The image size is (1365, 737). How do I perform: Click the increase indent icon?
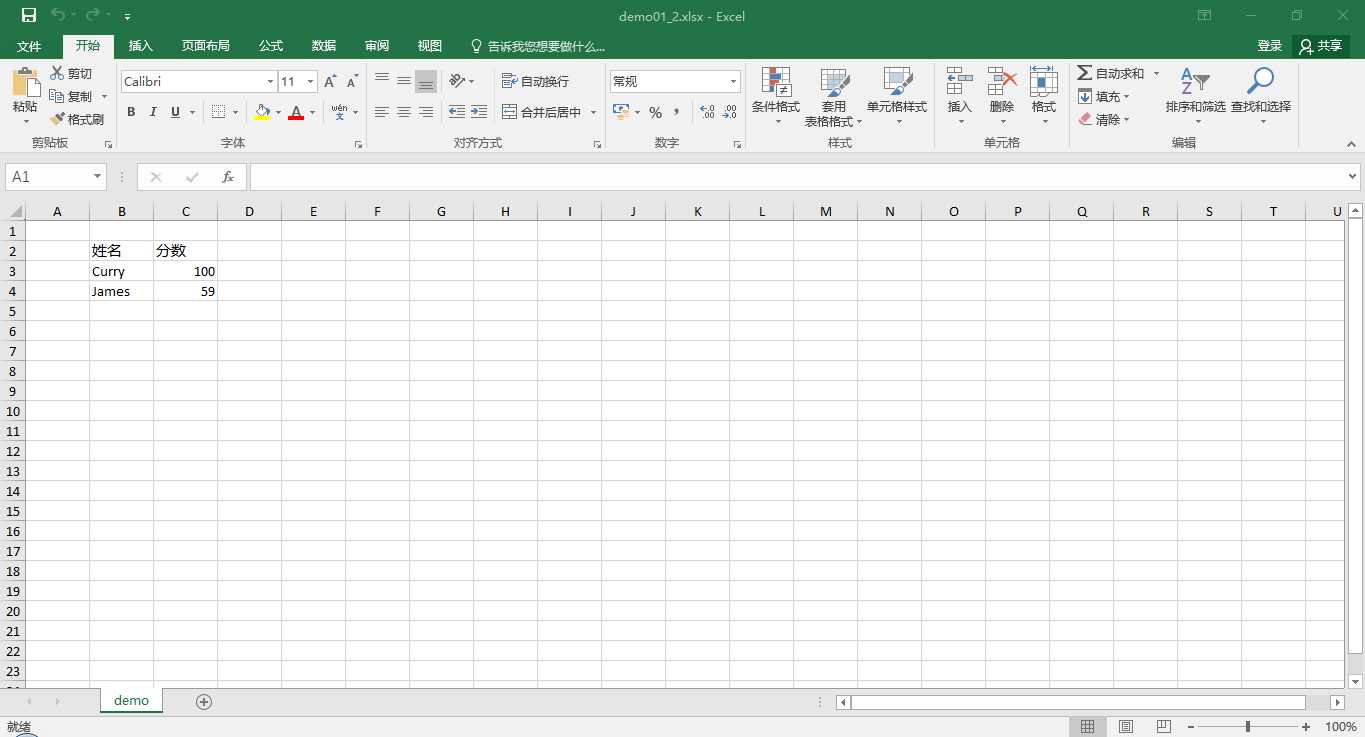pyautogui.click(x=479, y=112)
